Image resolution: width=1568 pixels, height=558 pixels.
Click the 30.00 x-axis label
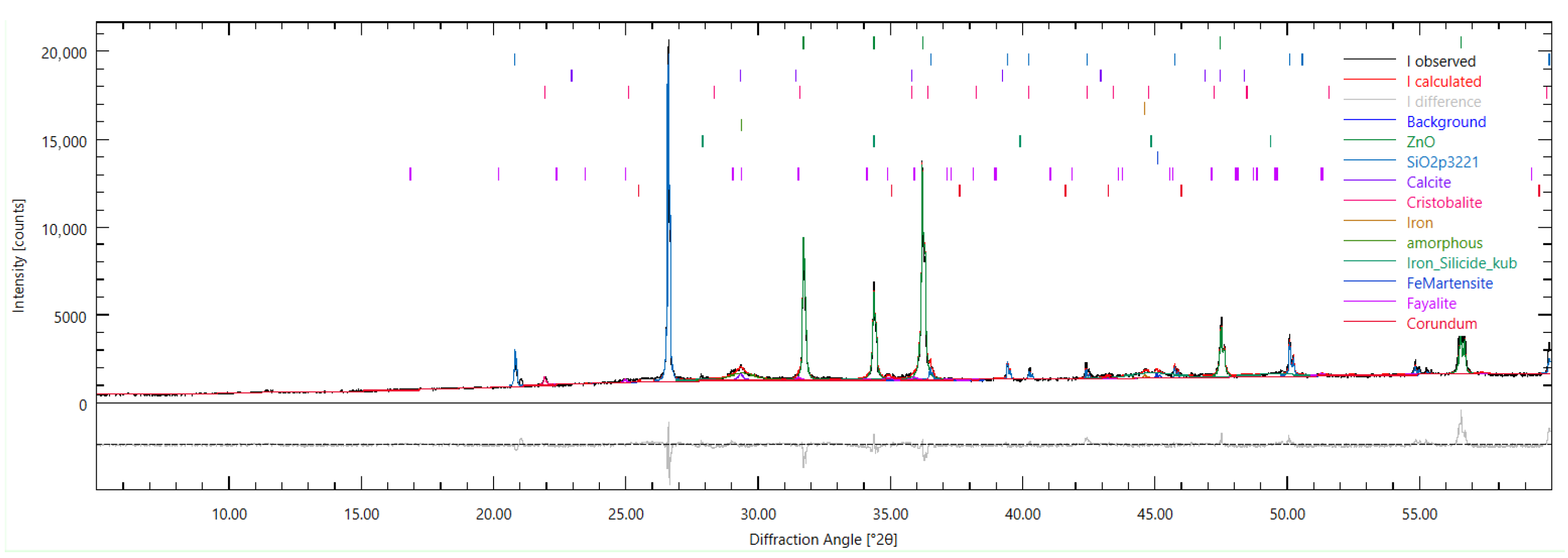point(759,514)
